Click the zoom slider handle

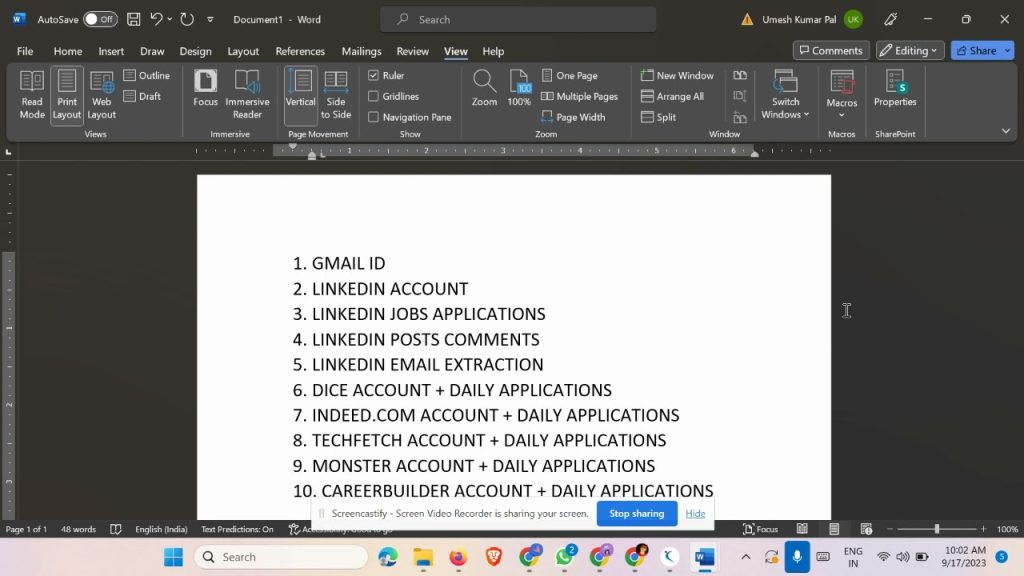pos(936,529)
